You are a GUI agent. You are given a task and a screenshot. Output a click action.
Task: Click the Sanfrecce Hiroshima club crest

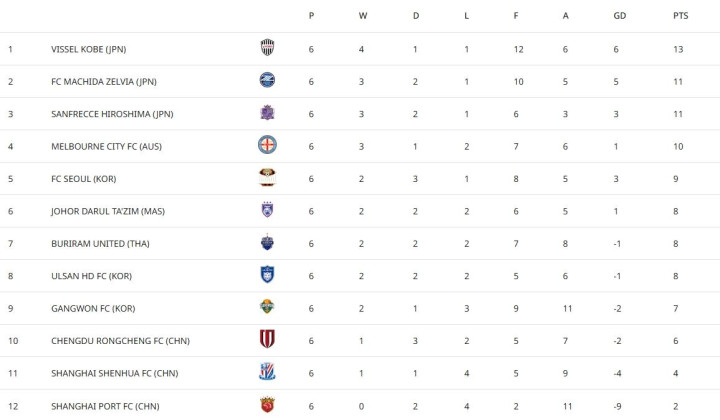point(267,113)
